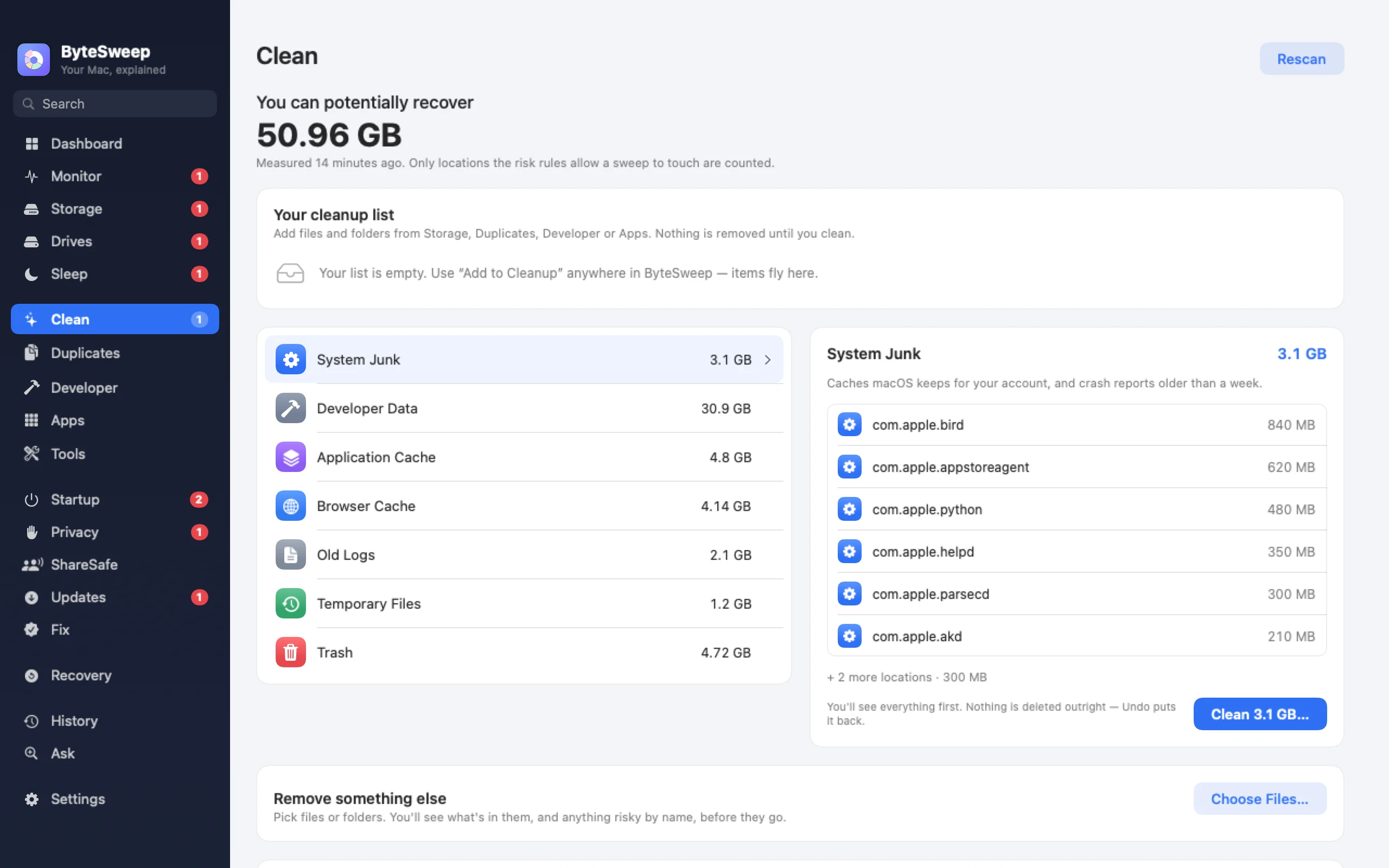Select the com.apple.parsecd entry
The image size is (1389, 868).
point(1076,594)
